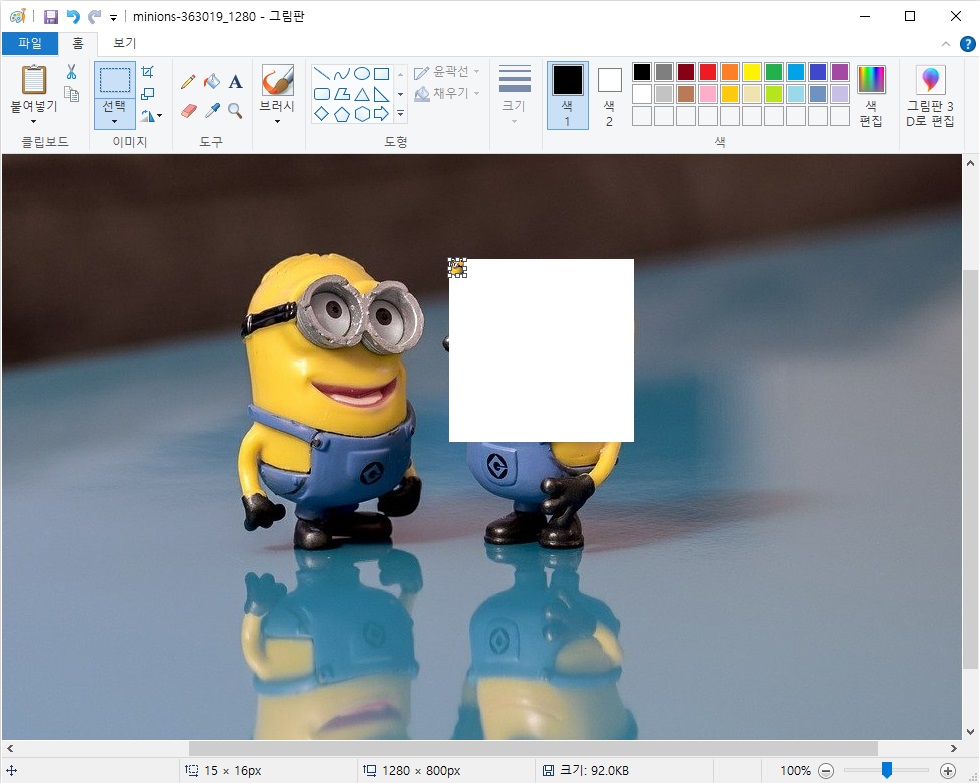Pick the red color swatch
This screenshot has width=980, height=783.
tap(708, 72)
